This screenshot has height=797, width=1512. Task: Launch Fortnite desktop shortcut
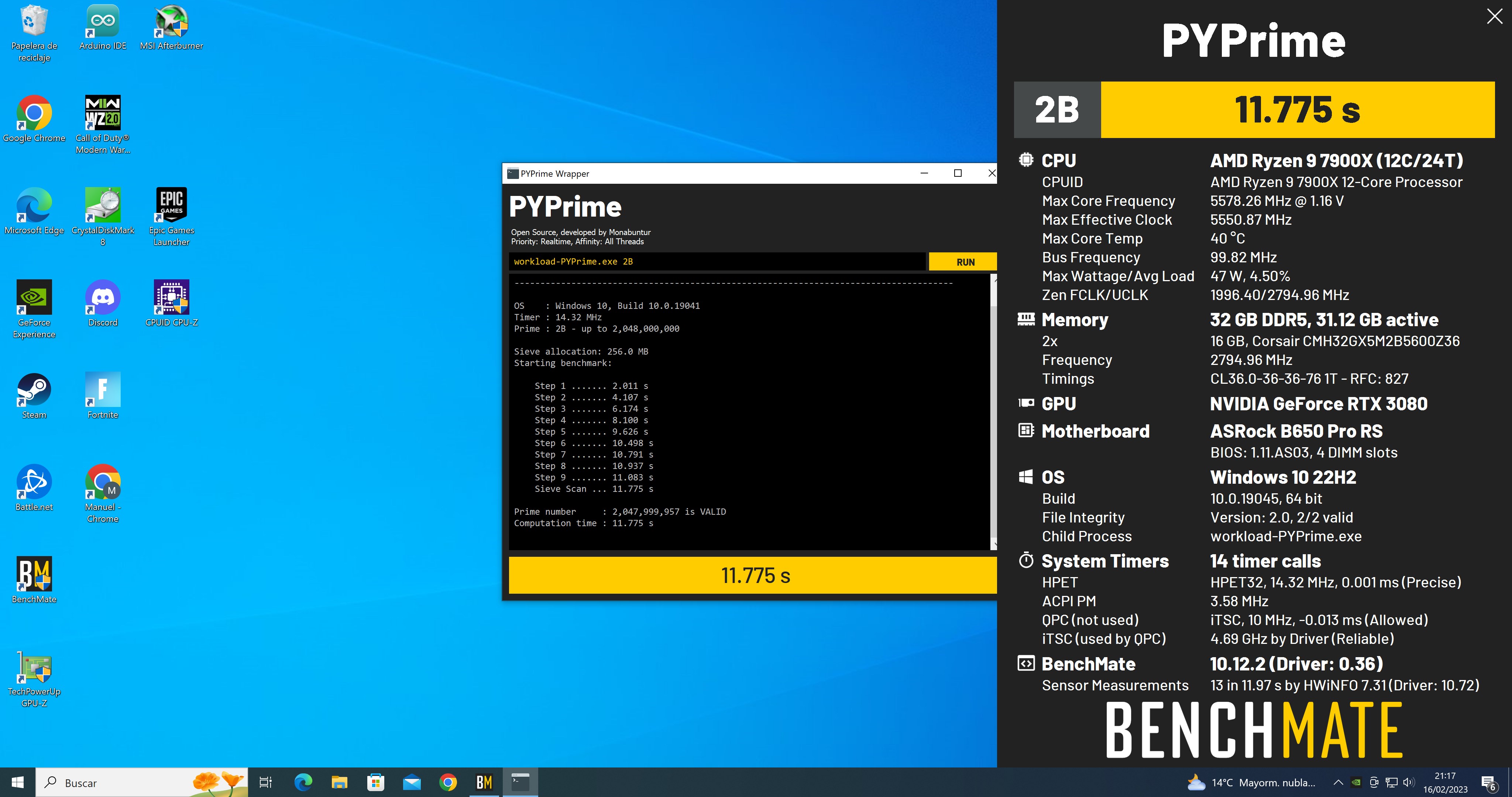(x=103, y=396)
